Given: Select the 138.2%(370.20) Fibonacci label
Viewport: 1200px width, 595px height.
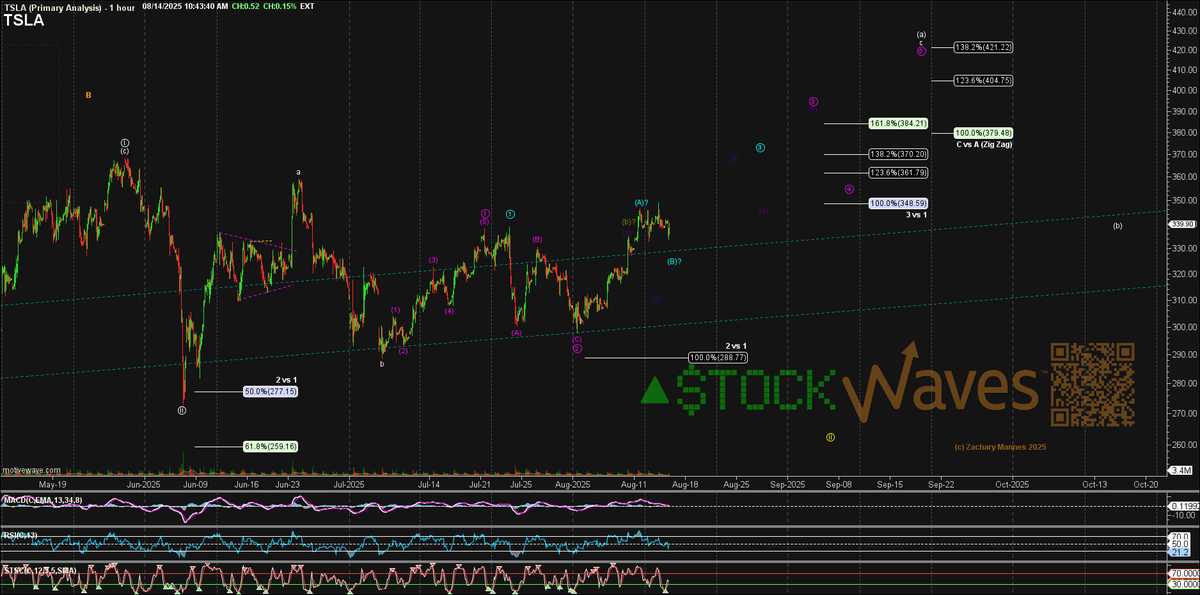Looking at the screenshot, I should [898, 154].
